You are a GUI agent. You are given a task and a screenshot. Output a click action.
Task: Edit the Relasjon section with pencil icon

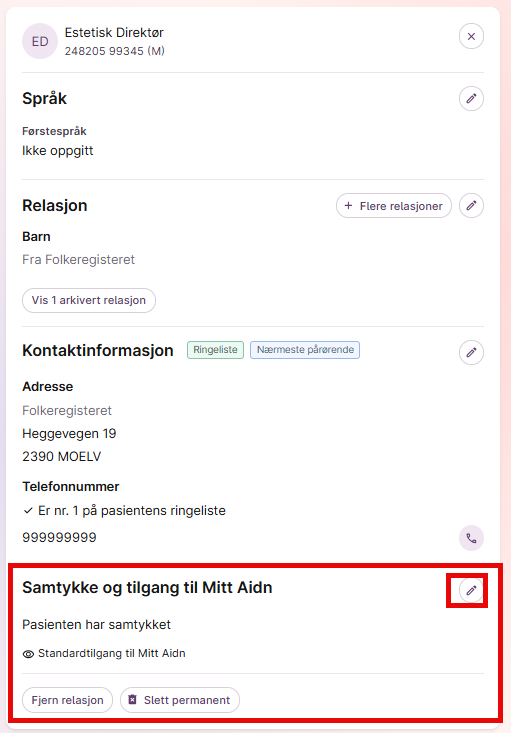click(x=471, y=206)
